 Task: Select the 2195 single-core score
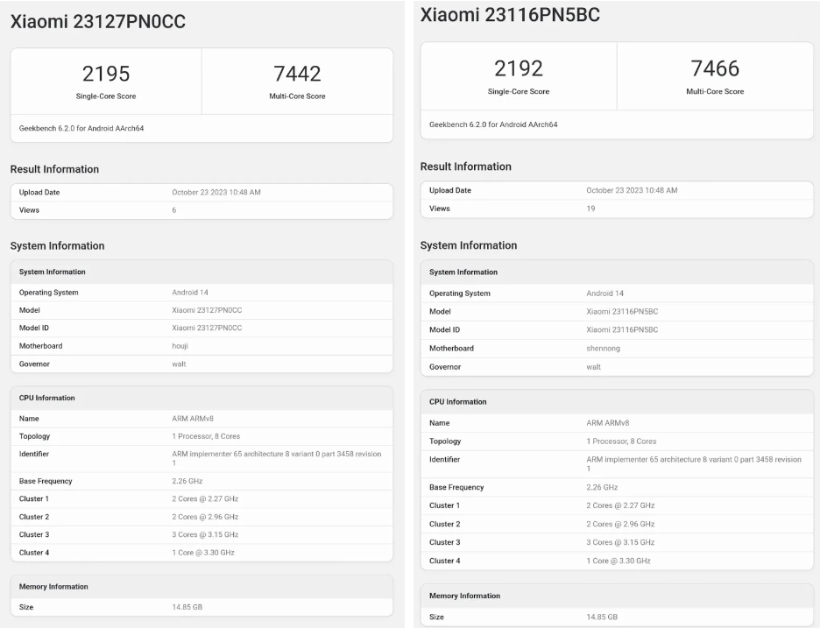[x=106, y=74]
